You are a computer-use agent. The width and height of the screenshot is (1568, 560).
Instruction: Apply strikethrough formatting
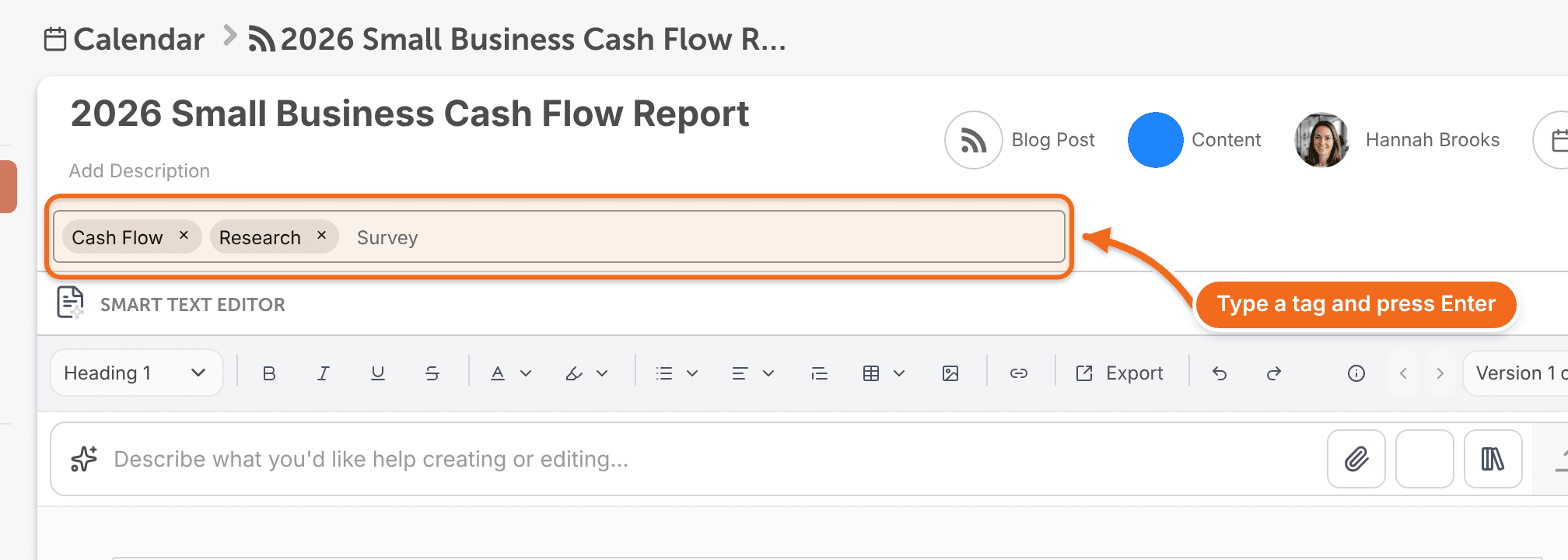pos(432,373)
